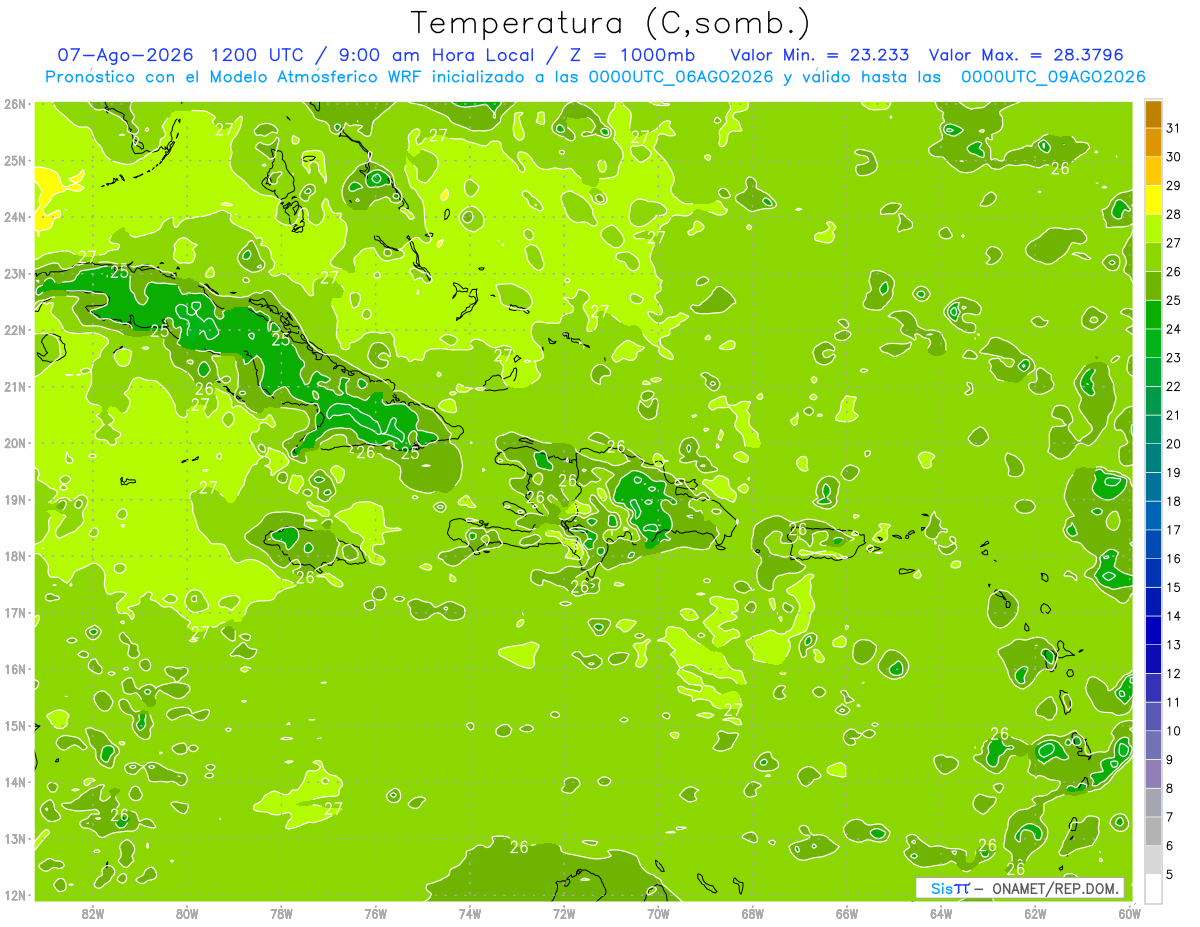
Task: Click the 13N latitude axis label
Action: 15,838
